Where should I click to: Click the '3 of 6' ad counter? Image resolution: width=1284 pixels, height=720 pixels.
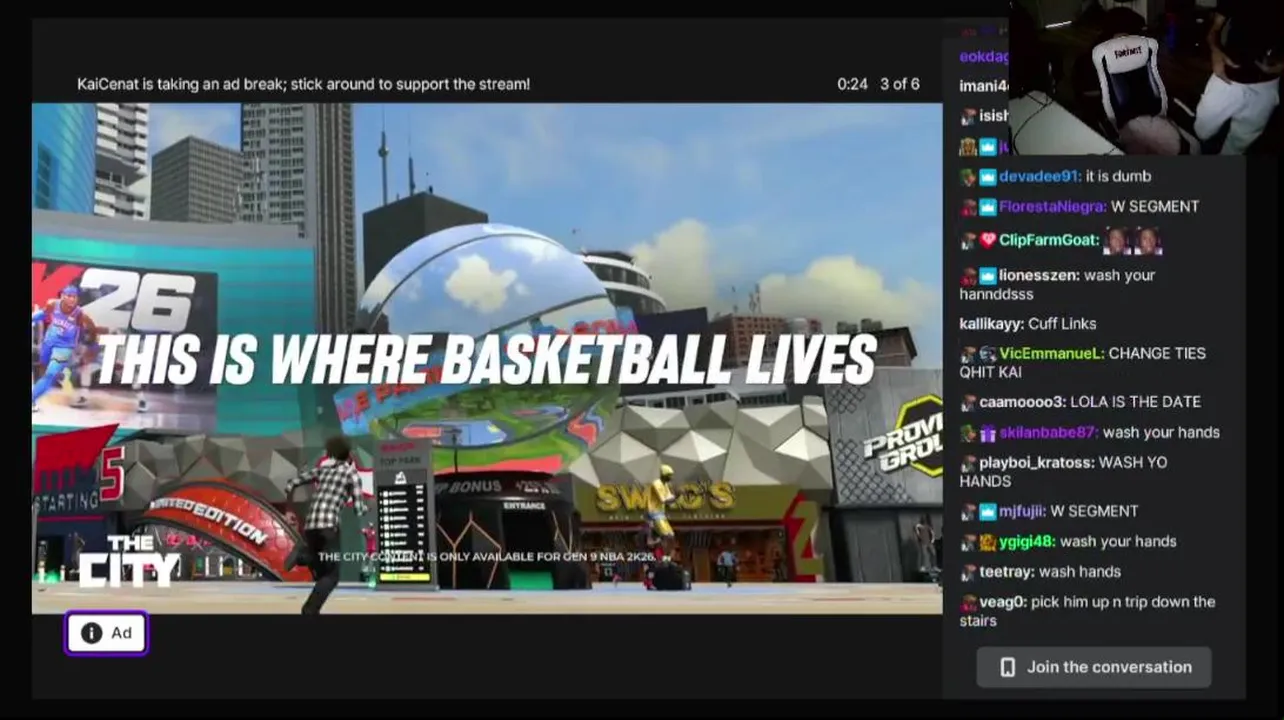coord(900,84)
